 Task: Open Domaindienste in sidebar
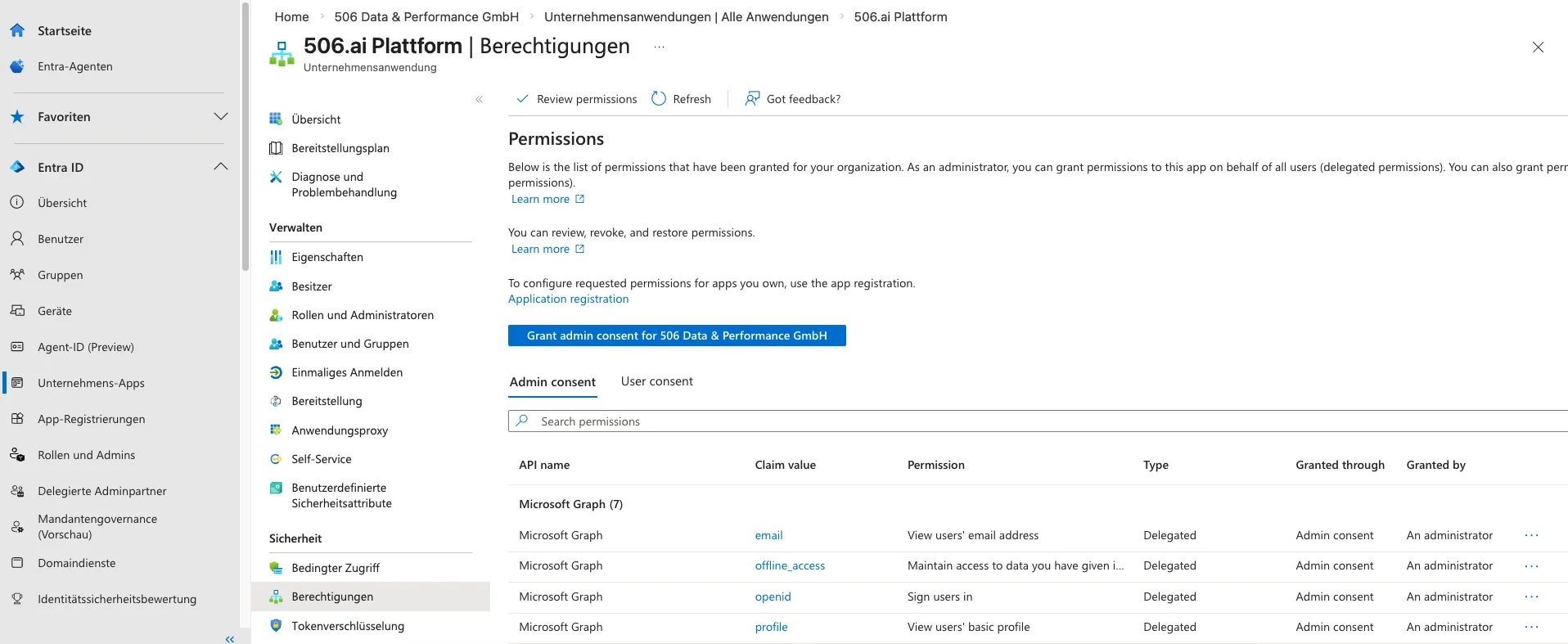pyautogui.click(x=76, y=563)
